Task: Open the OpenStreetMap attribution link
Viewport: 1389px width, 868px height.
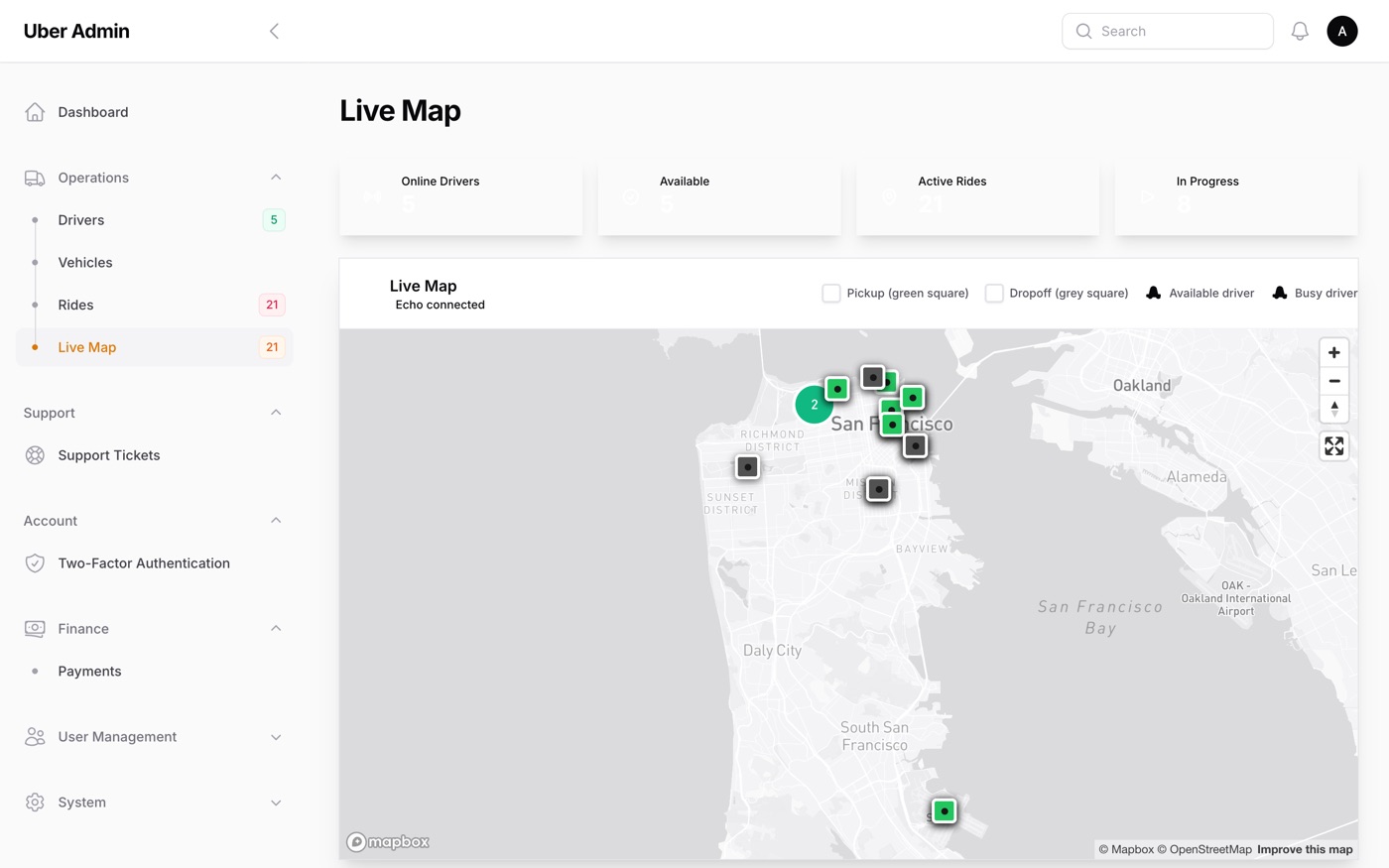Action: coord(1204,849)
